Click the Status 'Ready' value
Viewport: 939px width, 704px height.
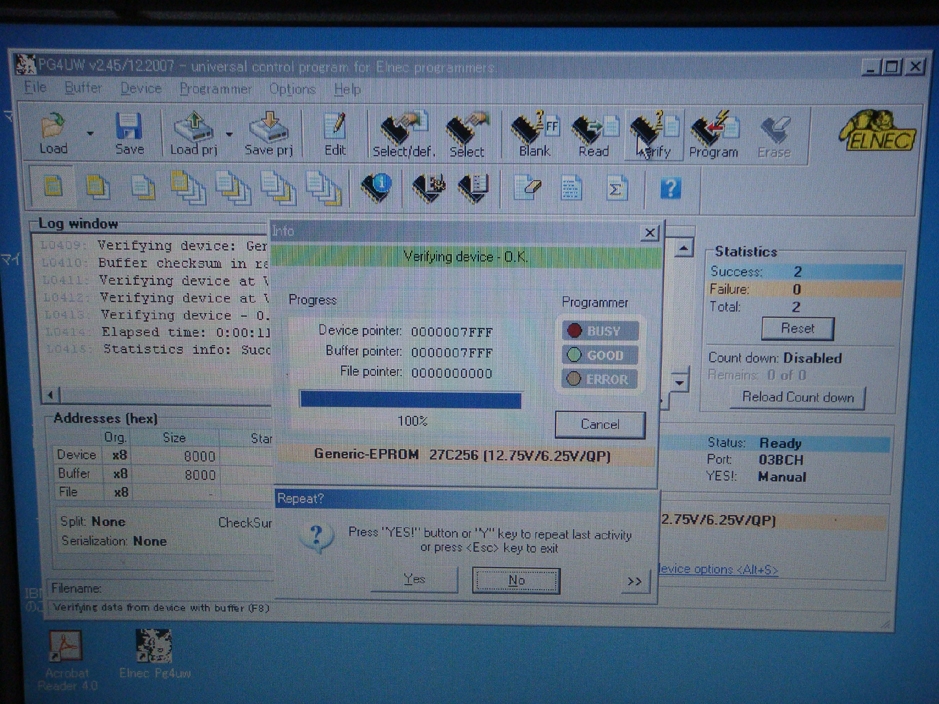coord(780,444)
